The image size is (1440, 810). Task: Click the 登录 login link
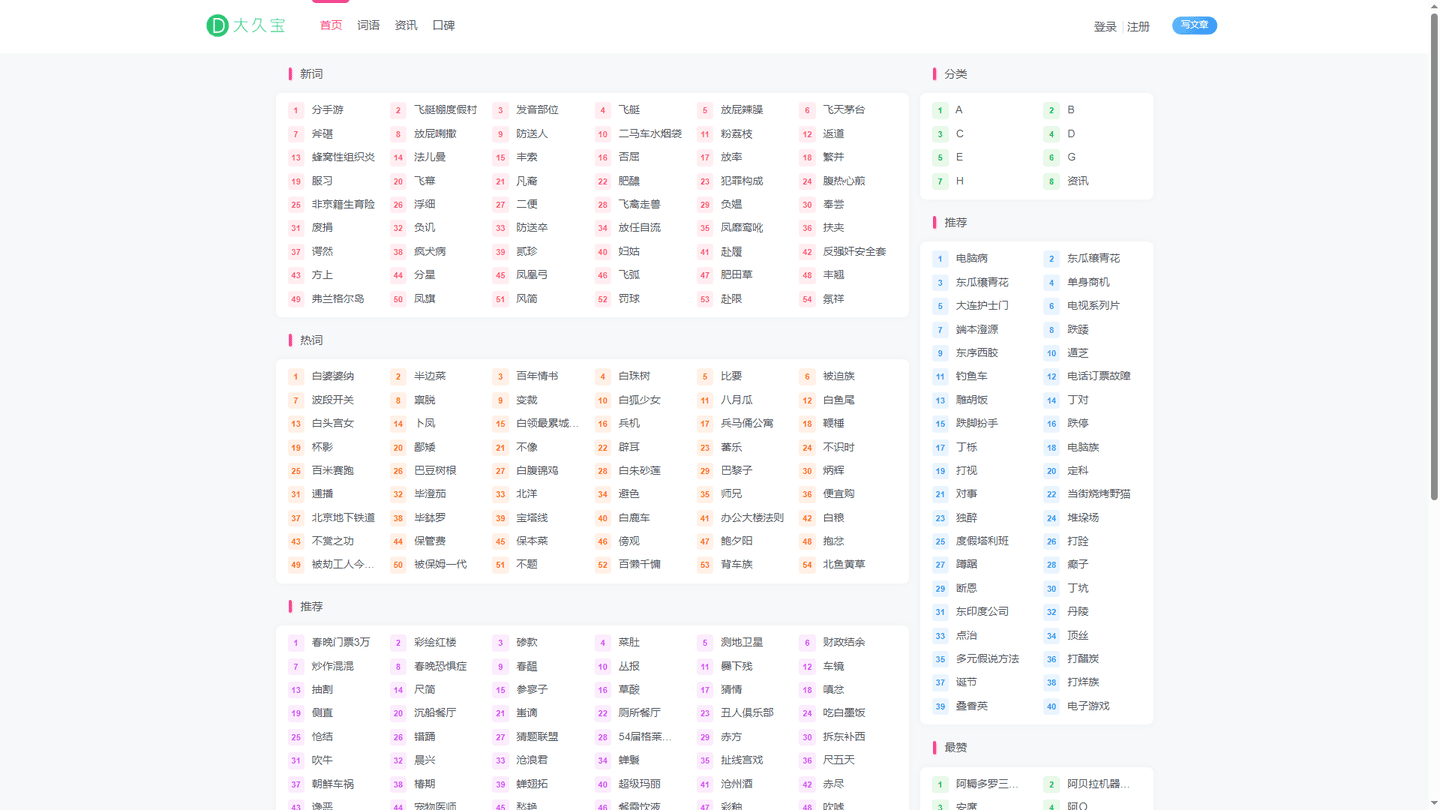(1105, 27)
